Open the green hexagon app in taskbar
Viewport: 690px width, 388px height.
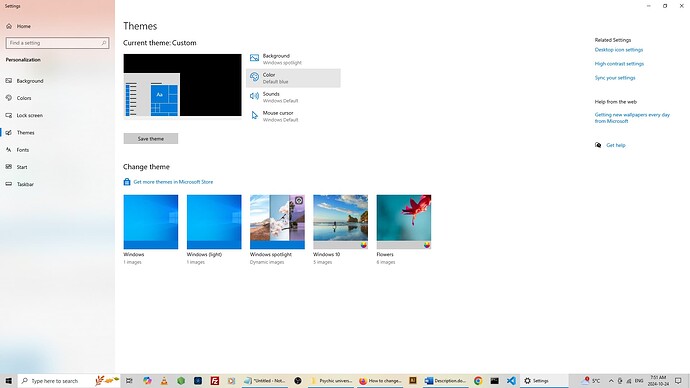[181, 381]
